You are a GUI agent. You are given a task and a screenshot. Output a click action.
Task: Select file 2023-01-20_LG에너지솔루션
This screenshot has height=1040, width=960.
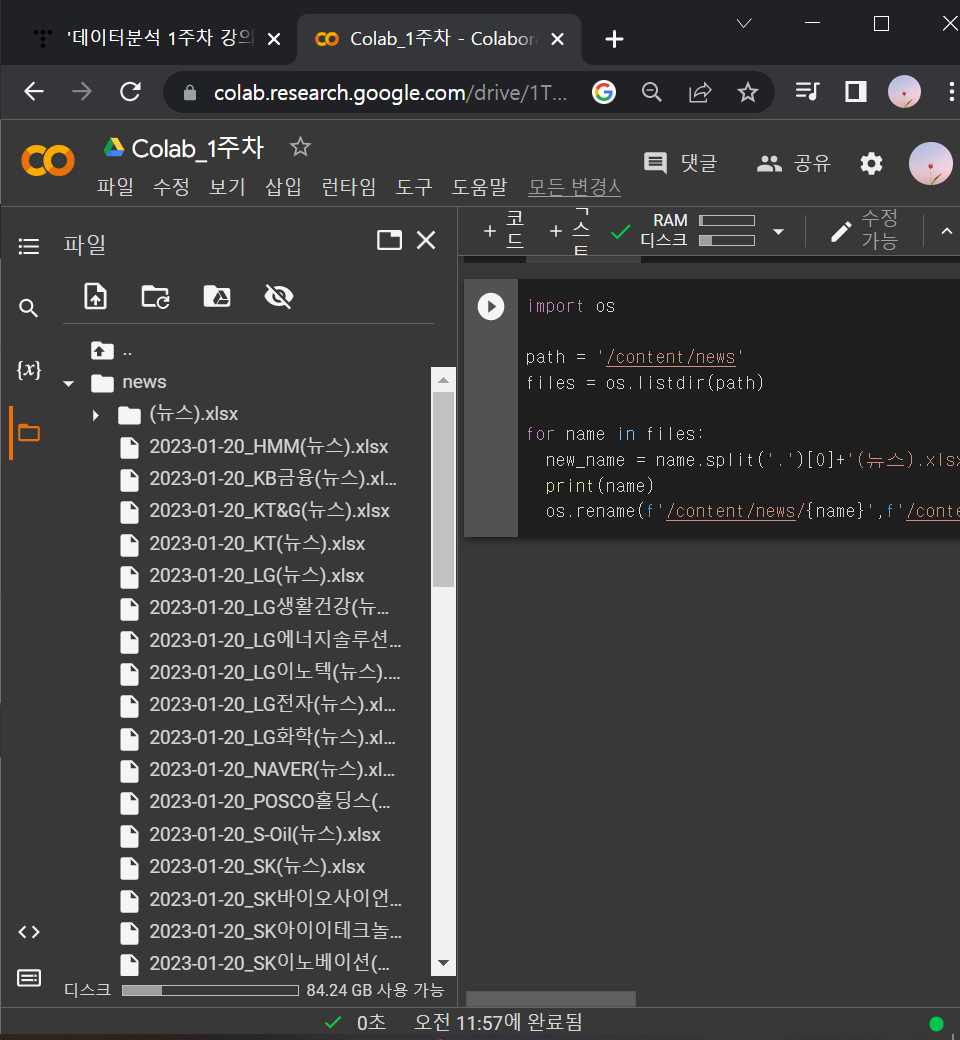pos(275,640)
